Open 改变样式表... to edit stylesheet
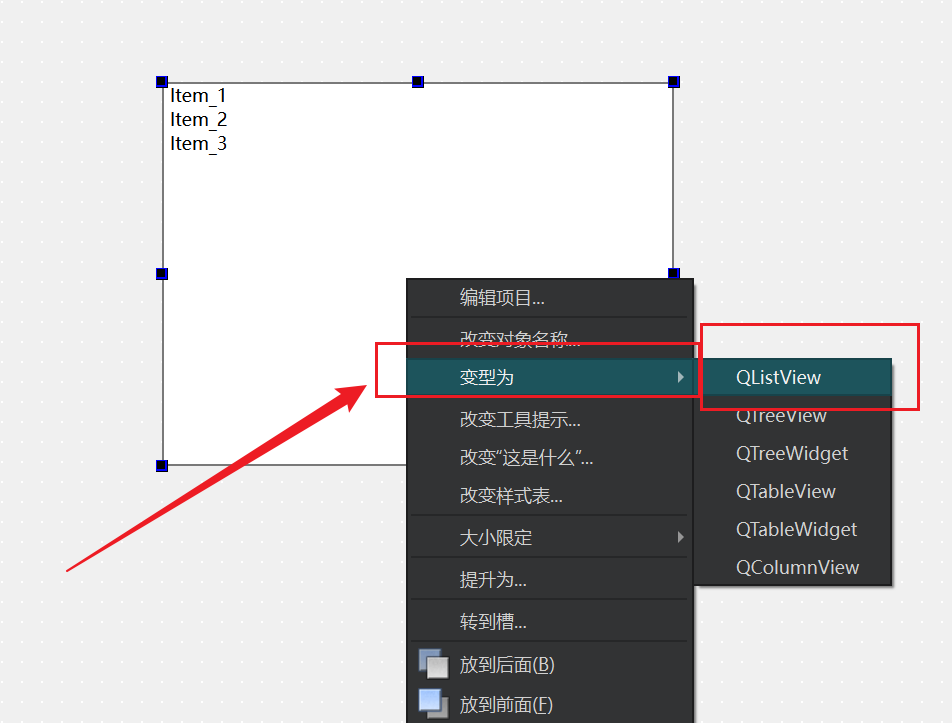 click(x=511, y=496)
